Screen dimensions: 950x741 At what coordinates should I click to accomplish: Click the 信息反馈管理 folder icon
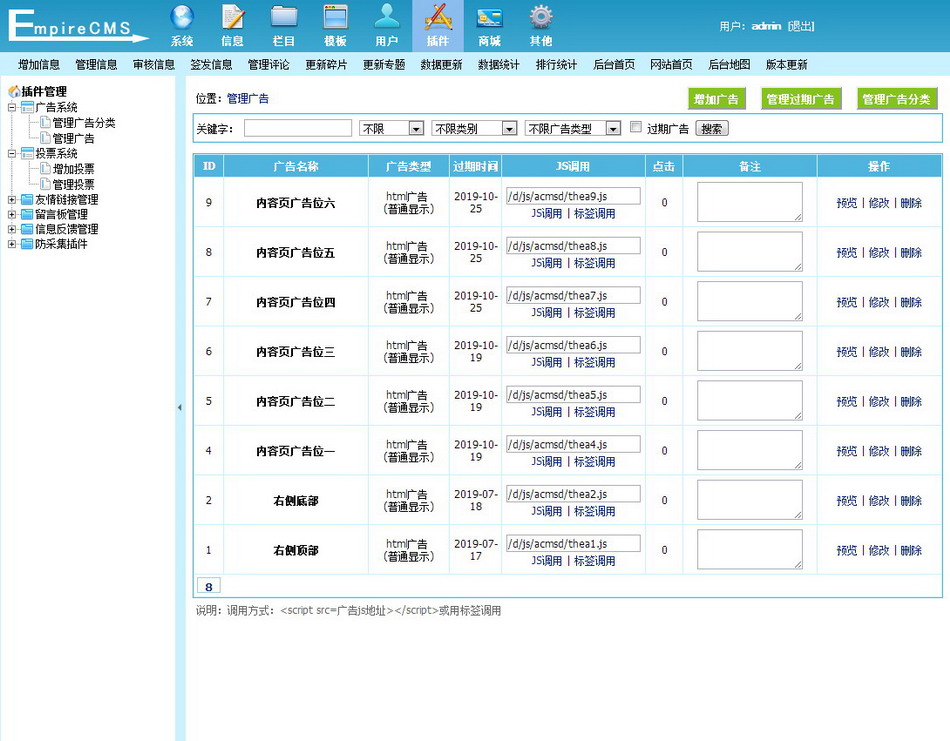[x=27, y=228]
